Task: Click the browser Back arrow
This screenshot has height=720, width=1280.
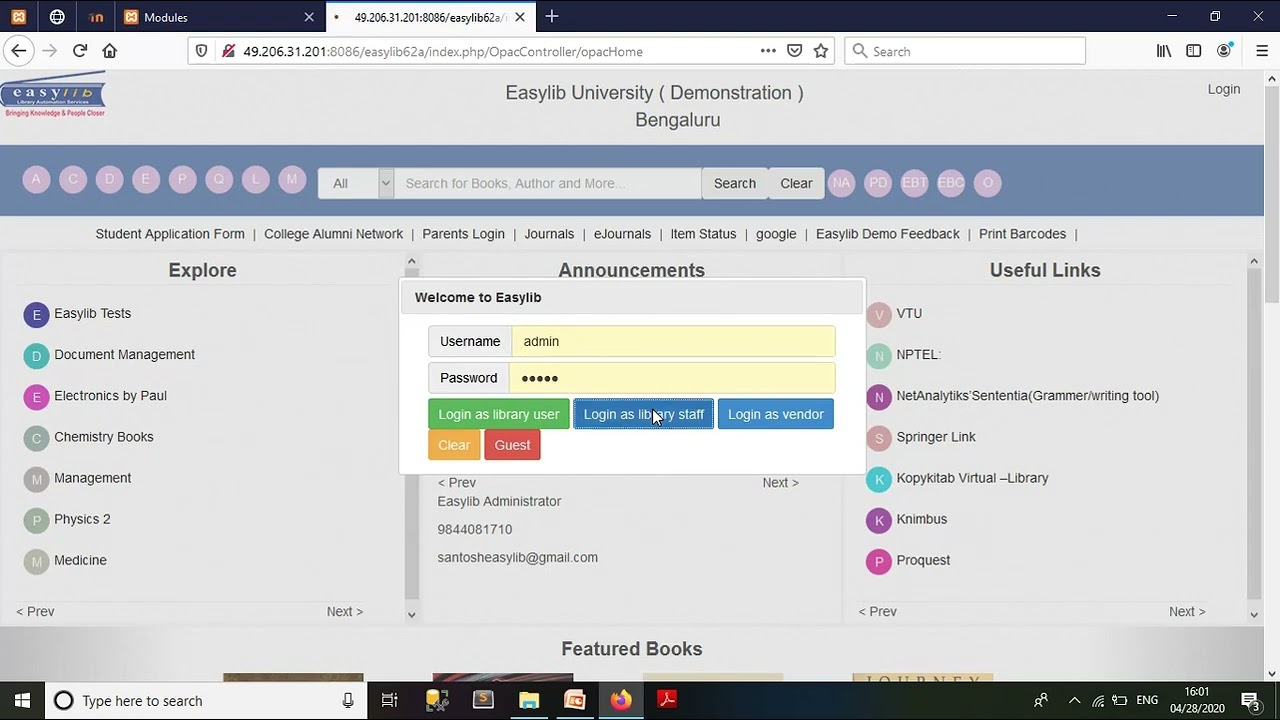Action: [x=18, y=51]
